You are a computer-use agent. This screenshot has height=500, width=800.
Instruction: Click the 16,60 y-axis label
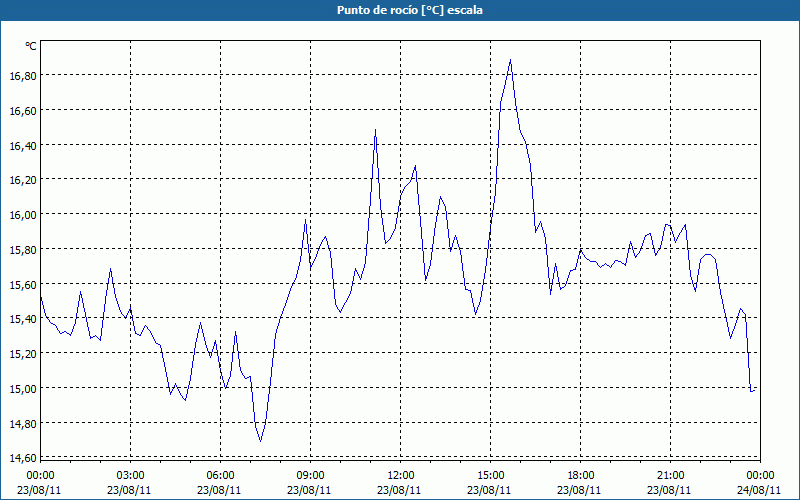(x=23, y=111)
